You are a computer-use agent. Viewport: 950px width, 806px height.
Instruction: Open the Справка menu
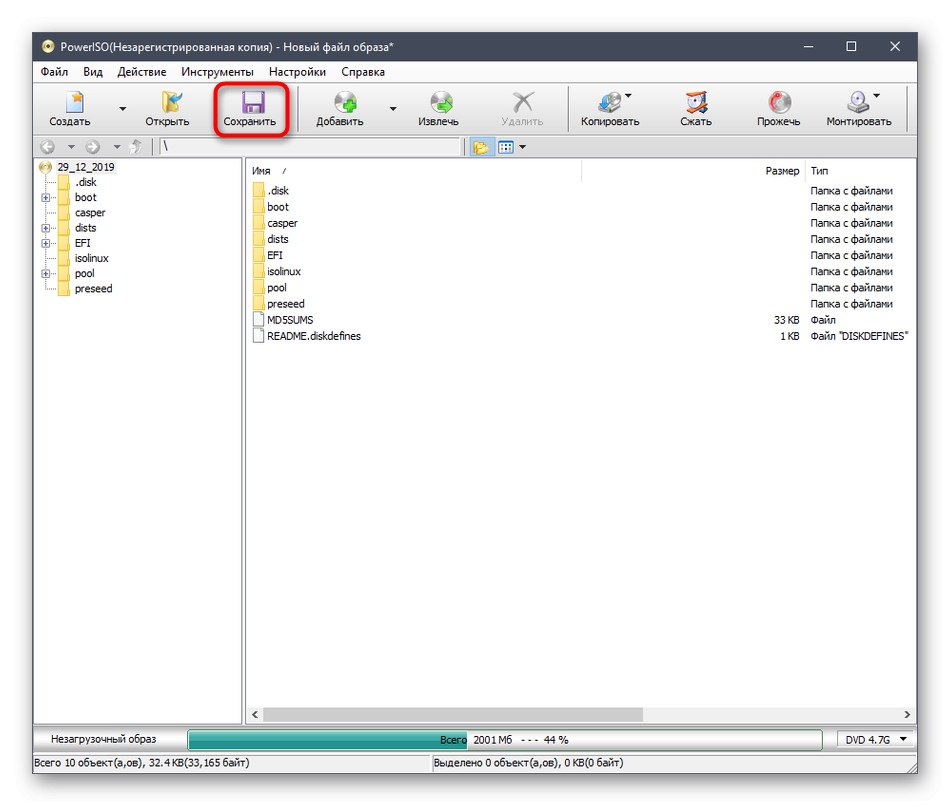tap(363, 72)
